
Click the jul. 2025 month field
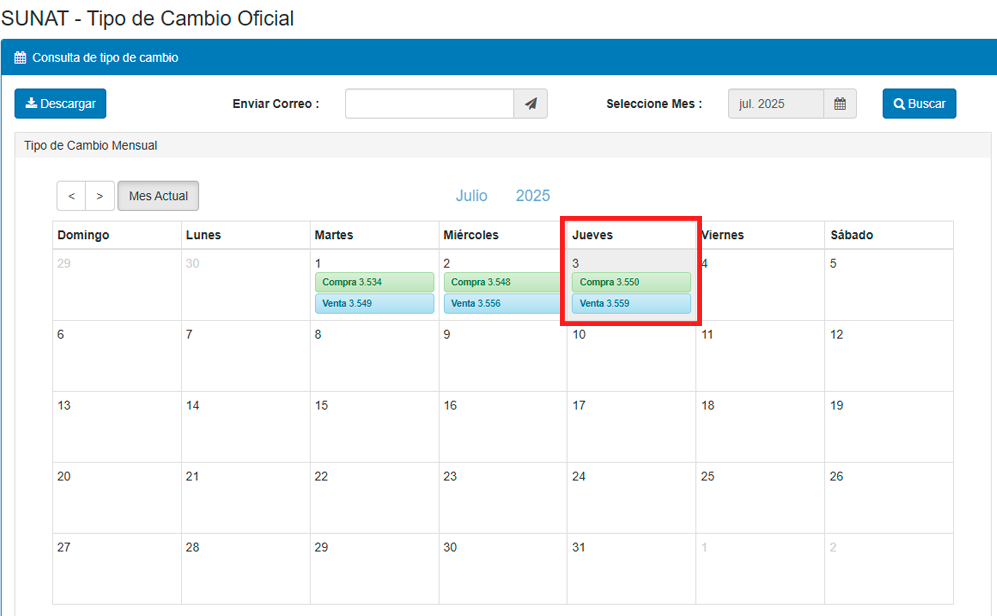click(x=776, y=104)
